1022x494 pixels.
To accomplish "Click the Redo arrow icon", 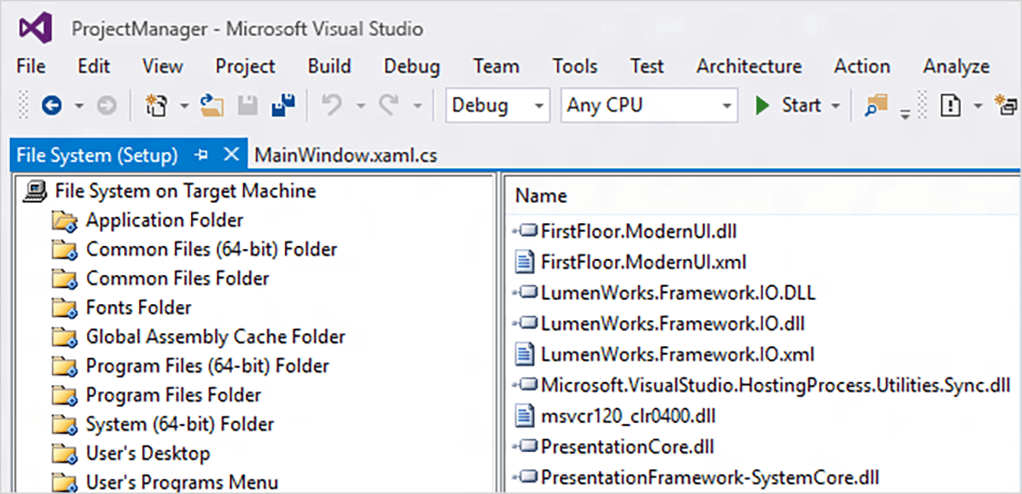I will (390, 106).
